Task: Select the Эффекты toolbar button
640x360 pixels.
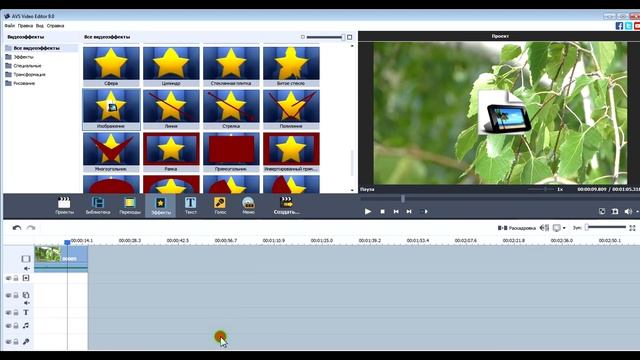Action: pos(161,205)
